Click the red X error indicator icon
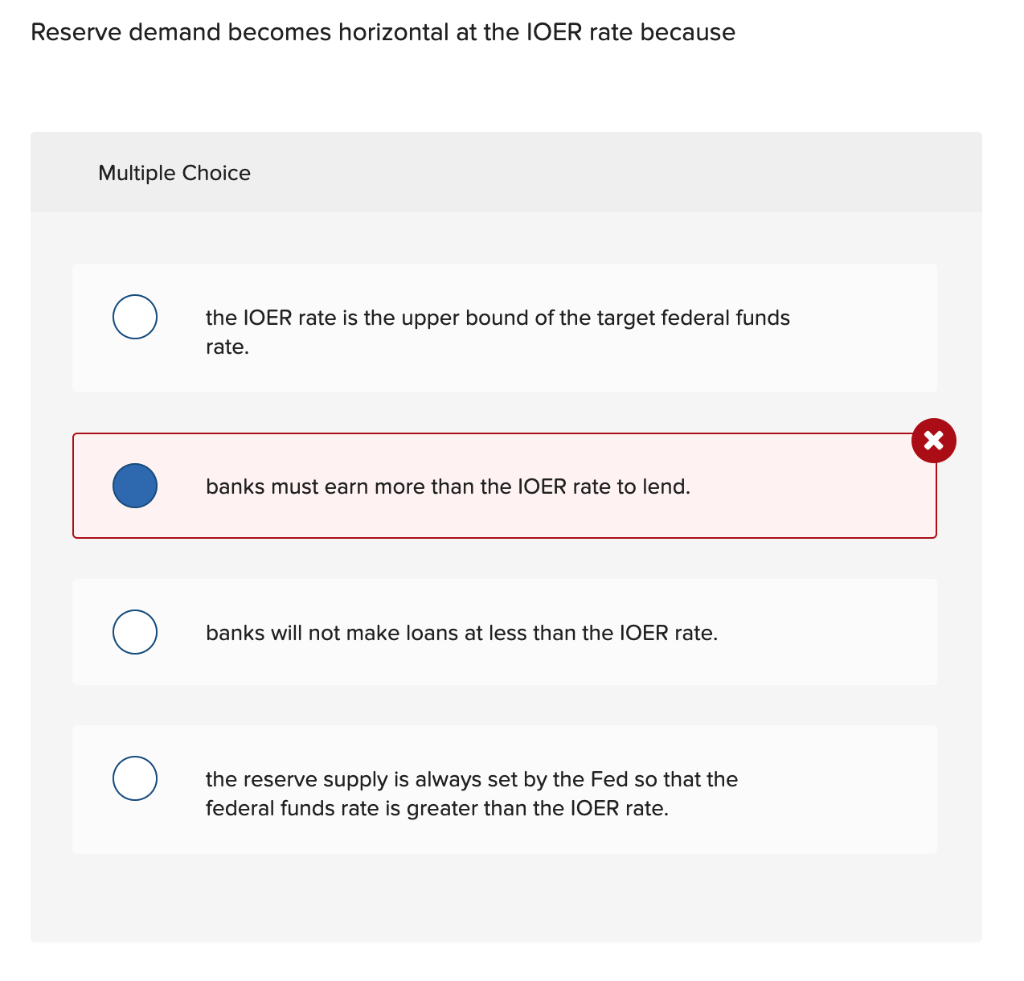Viewport: 1024px width, 981px height. [x=932, y=440]
